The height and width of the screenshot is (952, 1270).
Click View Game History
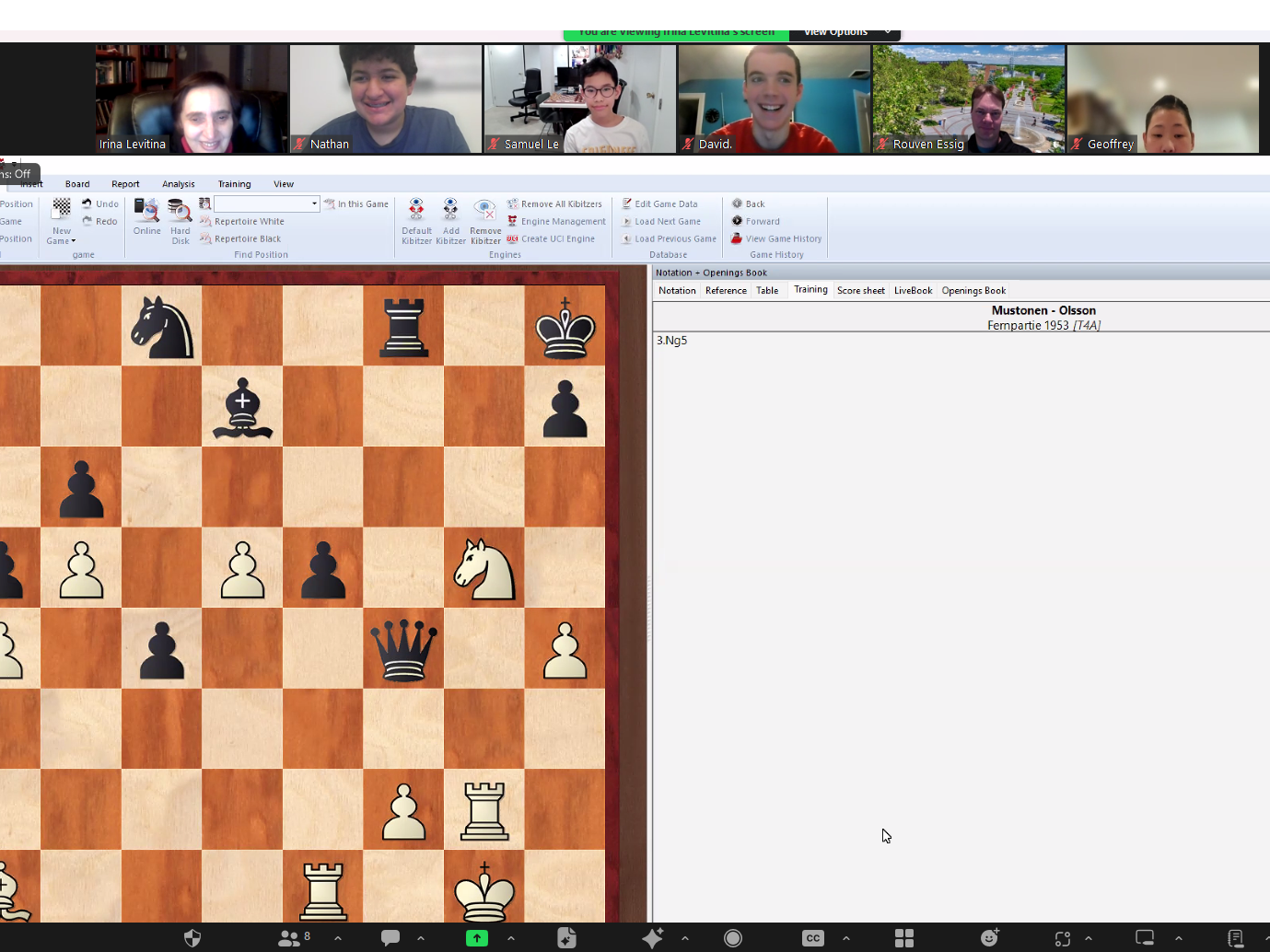coord(783,239)
